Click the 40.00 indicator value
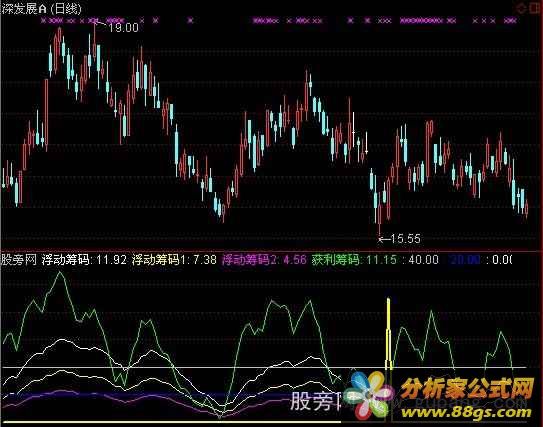Screen dimensions: 543x427 pyautogui.click(x=424, y=260)
